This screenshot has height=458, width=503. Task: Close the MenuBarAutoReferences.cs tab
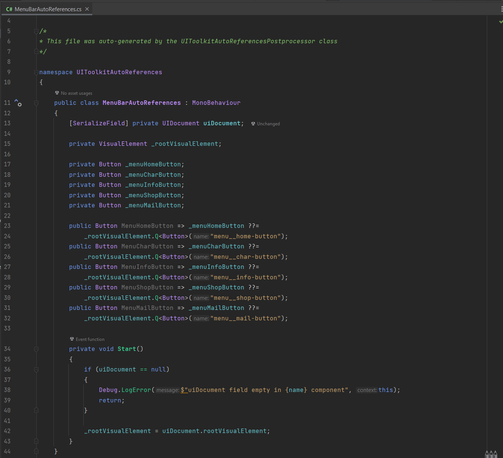pos(87,9)
